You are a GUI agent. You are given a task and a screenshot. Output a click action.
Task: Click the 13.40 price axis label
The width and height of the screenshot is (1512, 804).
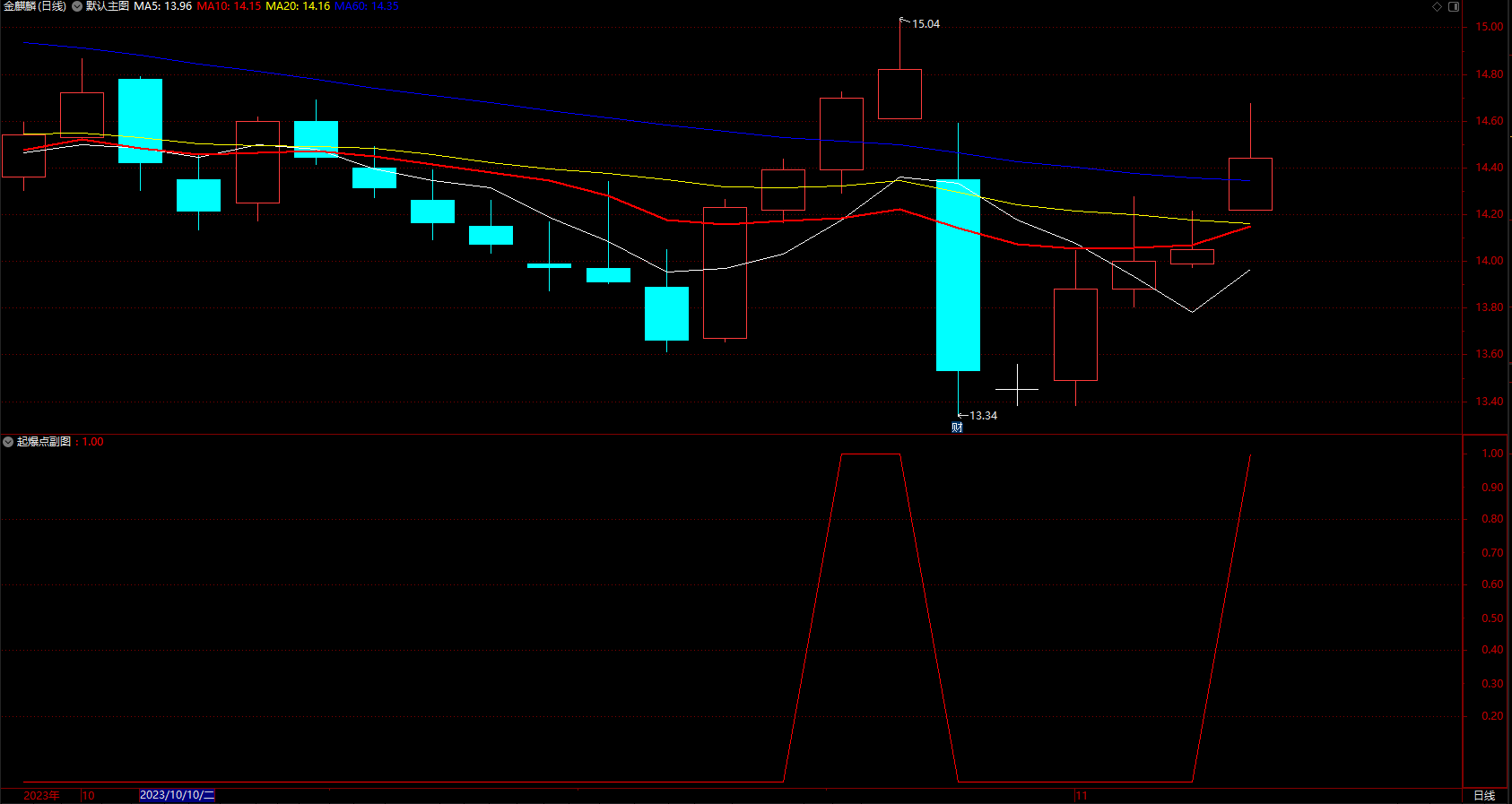point(1490,402)
